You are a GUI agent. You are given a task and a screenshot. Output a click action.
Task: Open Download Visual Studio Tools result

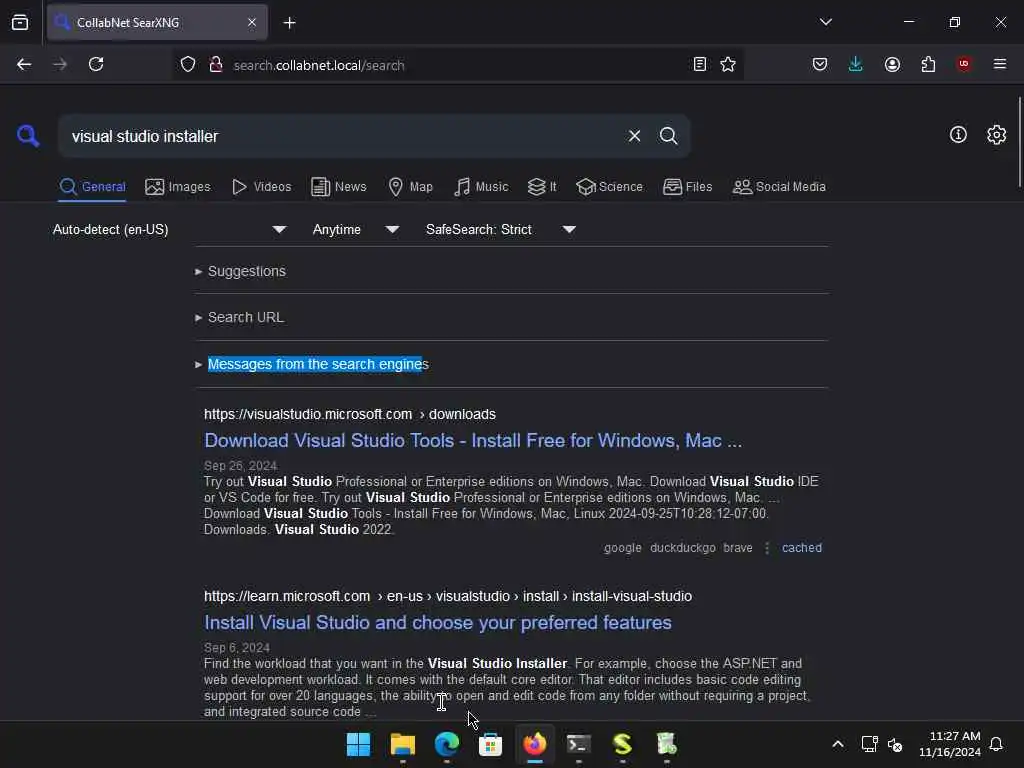(473, 441)
